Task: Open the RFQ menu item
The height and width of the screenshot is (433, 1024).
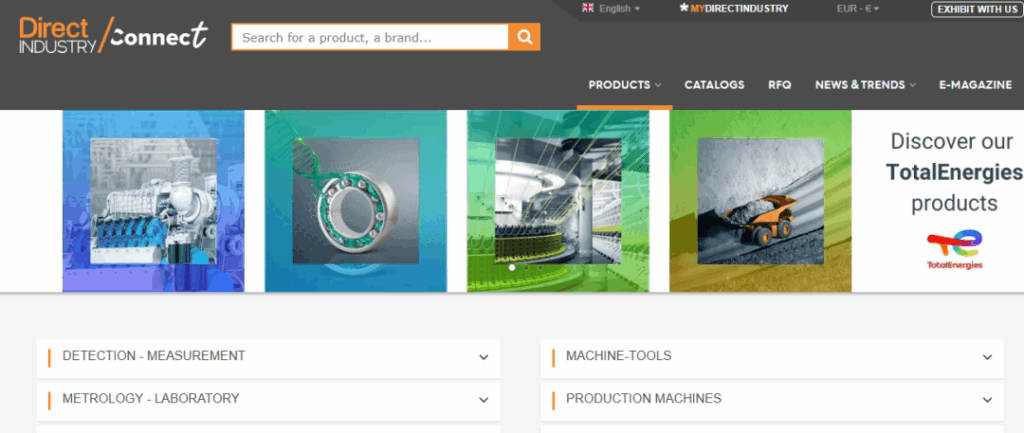Action: coord(779,85)
